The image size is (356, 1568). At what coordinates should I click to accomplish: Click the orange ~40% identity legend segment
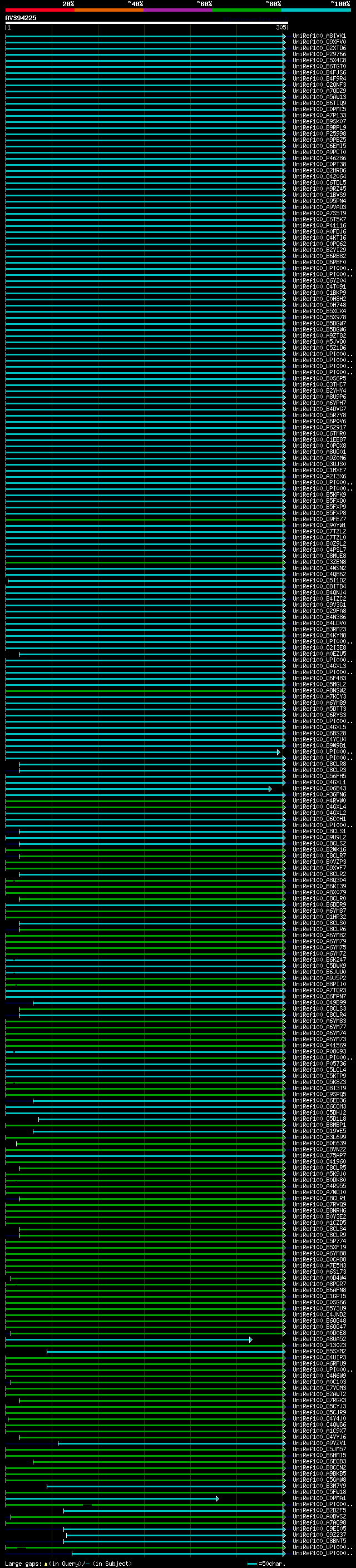pyautogui.click(x=109, y=10)
